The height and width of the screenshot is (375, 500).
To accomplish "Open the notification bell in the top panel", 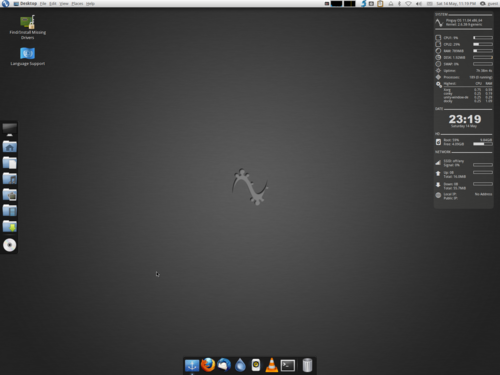I will pyautogui.click(x=391, y=3).
